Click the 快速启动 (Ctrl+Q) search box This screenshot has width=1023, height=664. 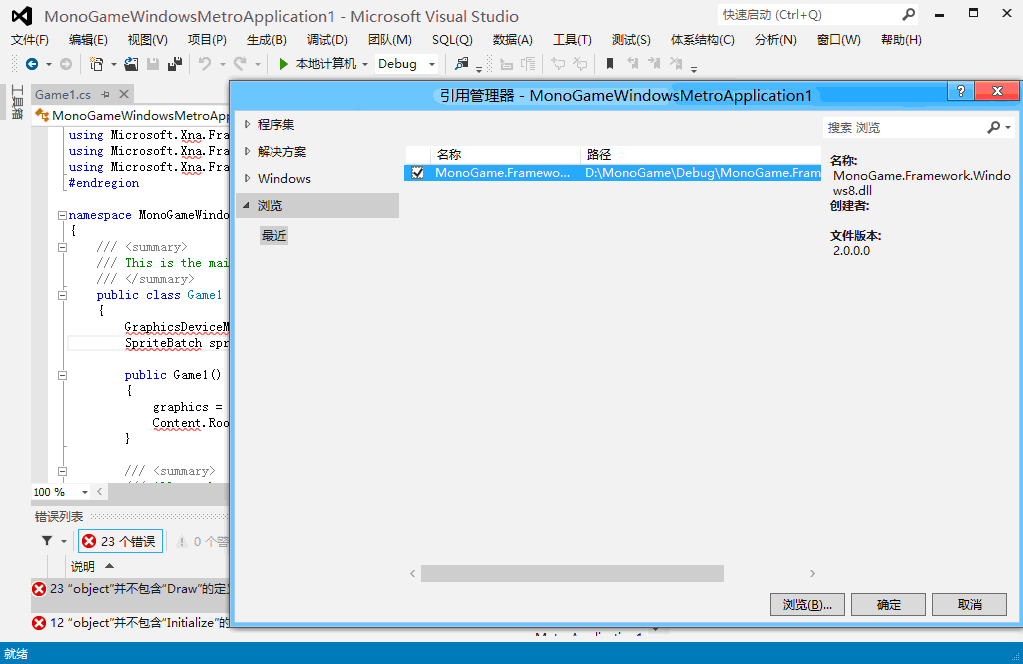809,14
